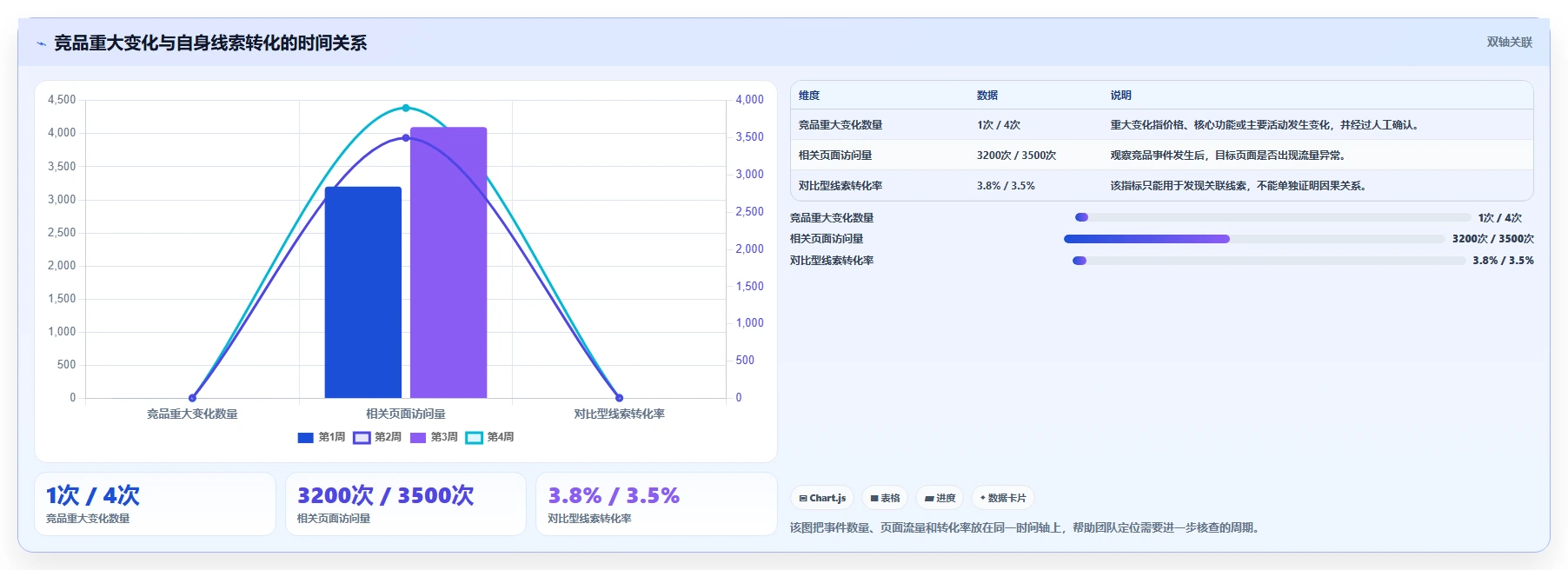Click the trend icon beside the card title
The width and height of the screenshot is (1568, 570).
41,43
